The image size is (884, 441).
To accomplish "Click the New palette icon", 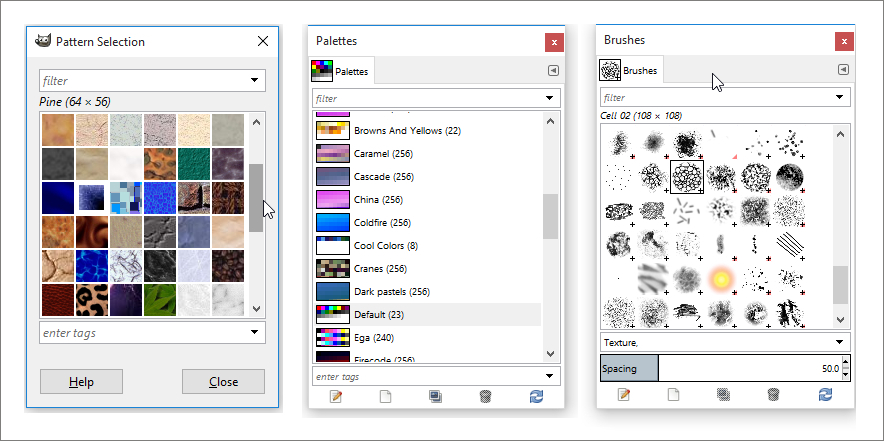I will pos(384,396).
